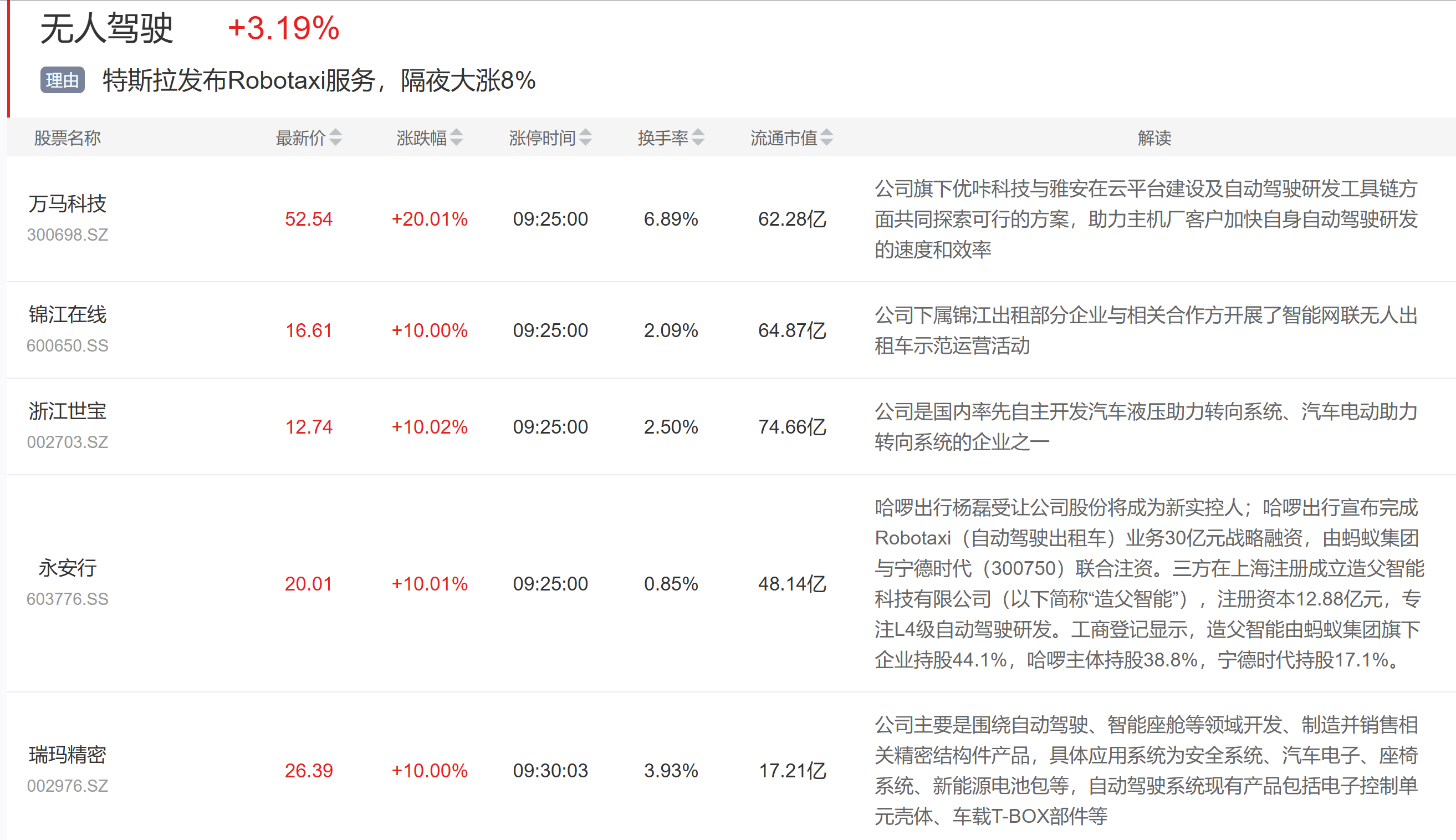Image resolution: width=1456 pixels, height=840 pixels.
Task: Click turnover rate 3.93%
Action: [x=671, y=771]
